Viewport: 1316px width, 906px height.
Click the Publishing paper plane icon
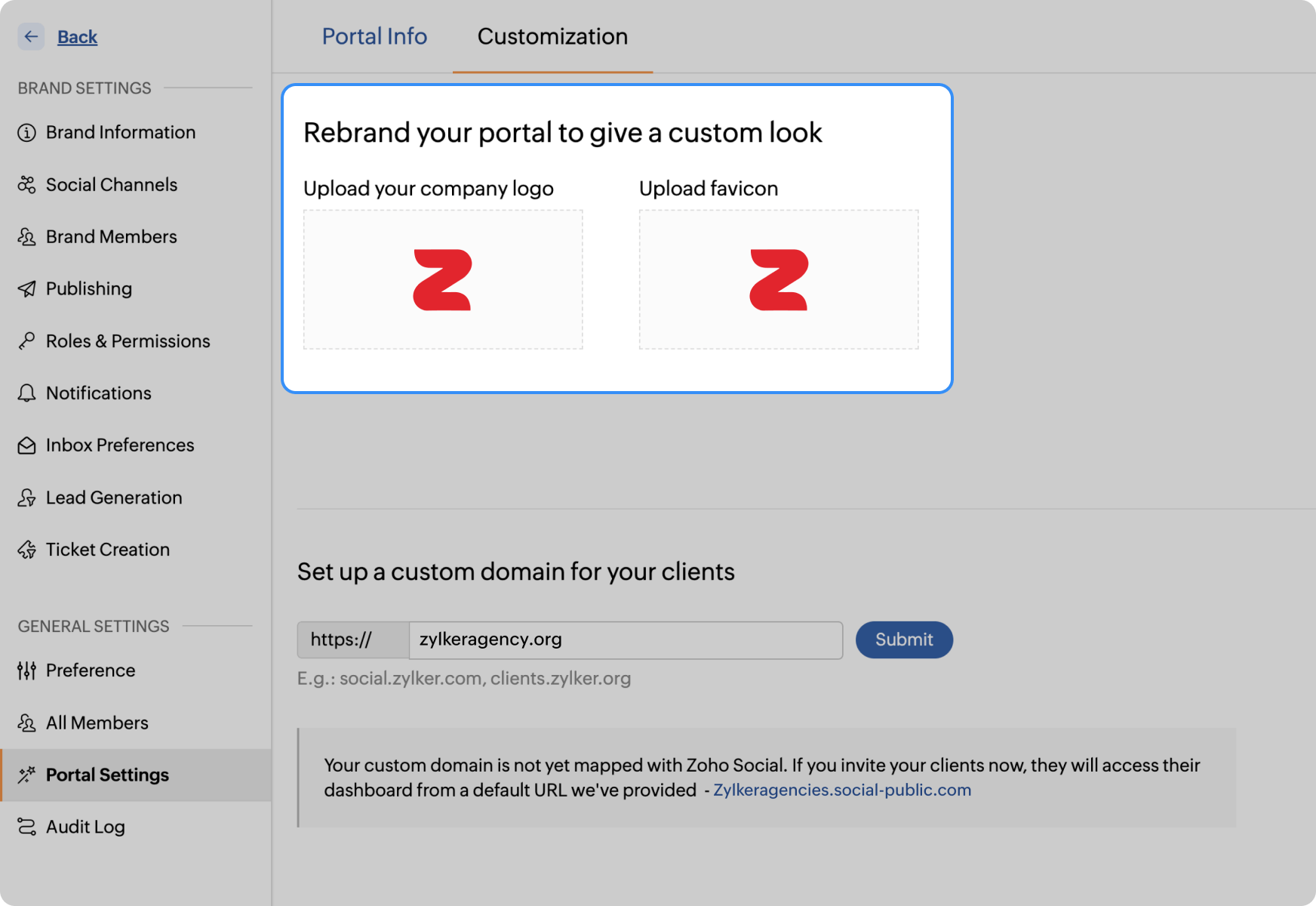coord(27,289)
